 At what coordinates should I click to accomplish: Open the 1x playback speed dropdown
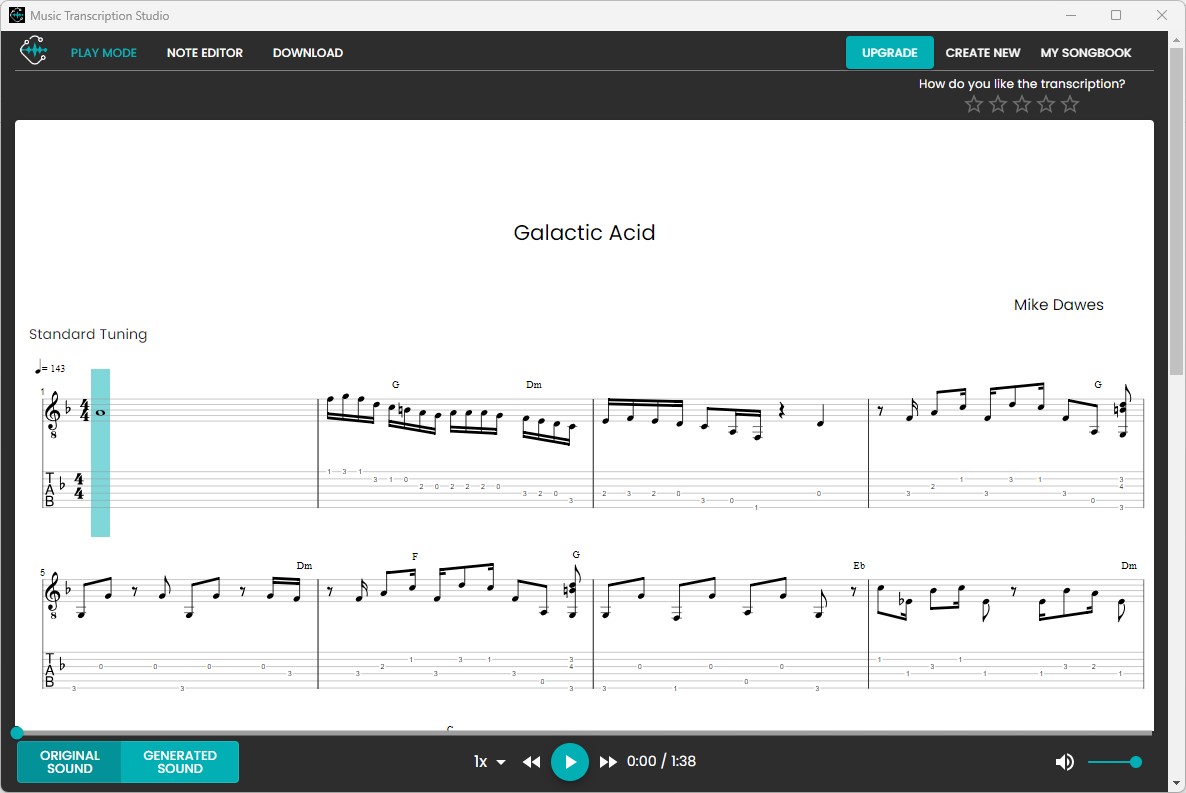click(488, 761)
